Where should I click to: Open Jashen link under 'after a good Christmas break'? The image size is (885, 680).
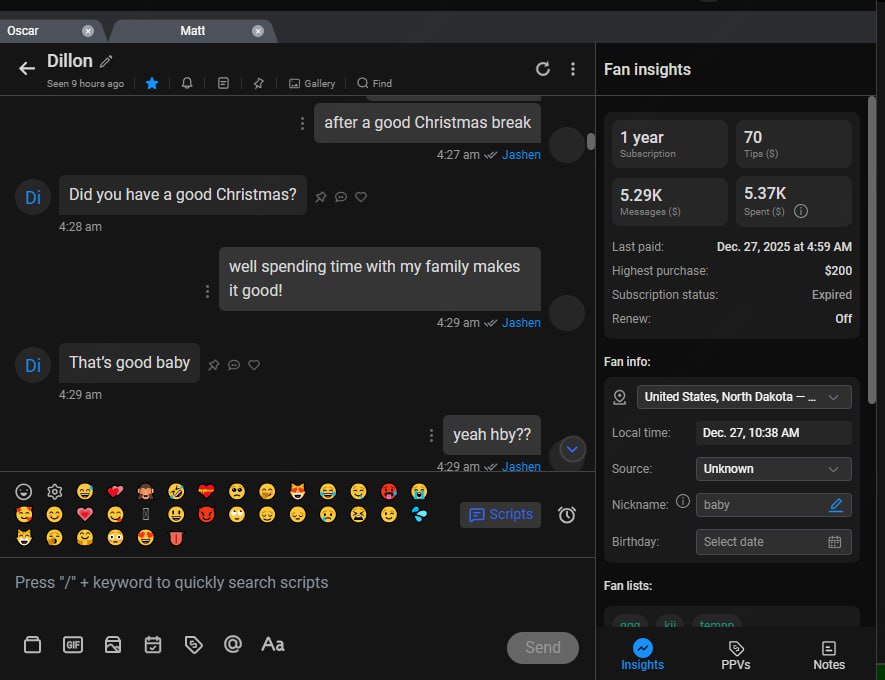coord(521,155)
